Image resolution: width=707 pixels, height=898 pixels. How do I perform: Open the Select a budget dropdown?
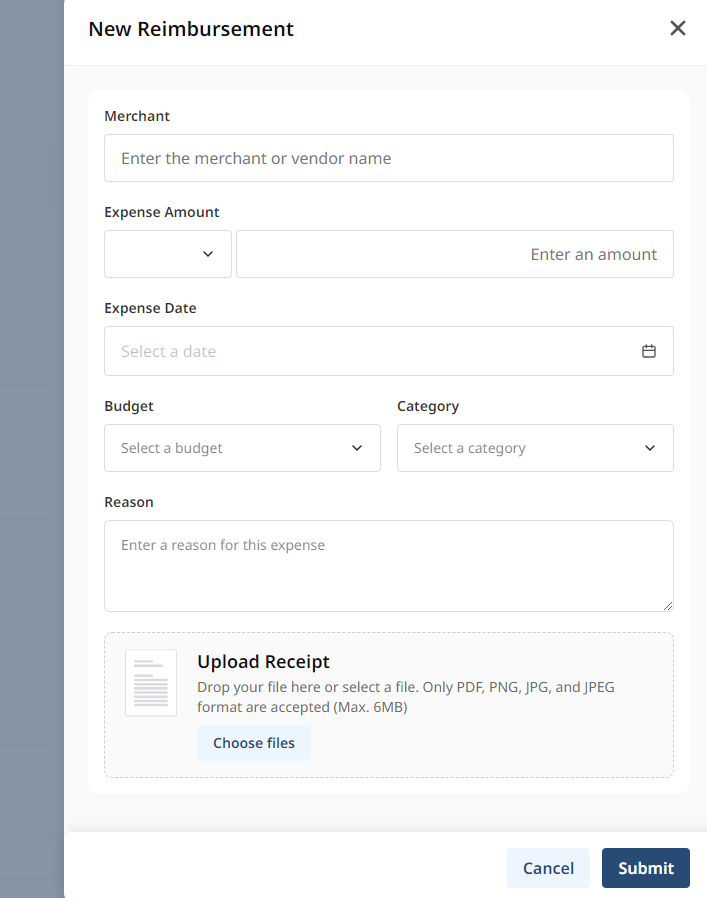coord(242,448)
